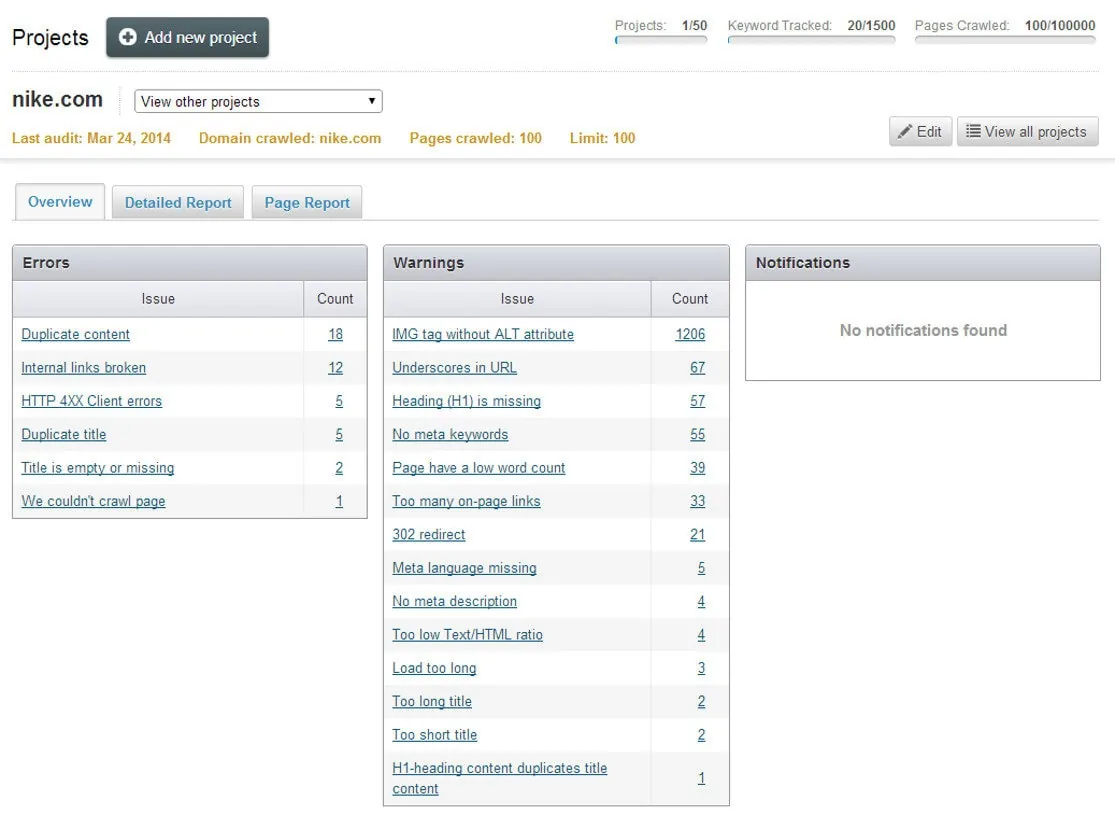The image size is (1115, 815).
Task: Open the Title is empty or missing issue
Action: (97, 468)
